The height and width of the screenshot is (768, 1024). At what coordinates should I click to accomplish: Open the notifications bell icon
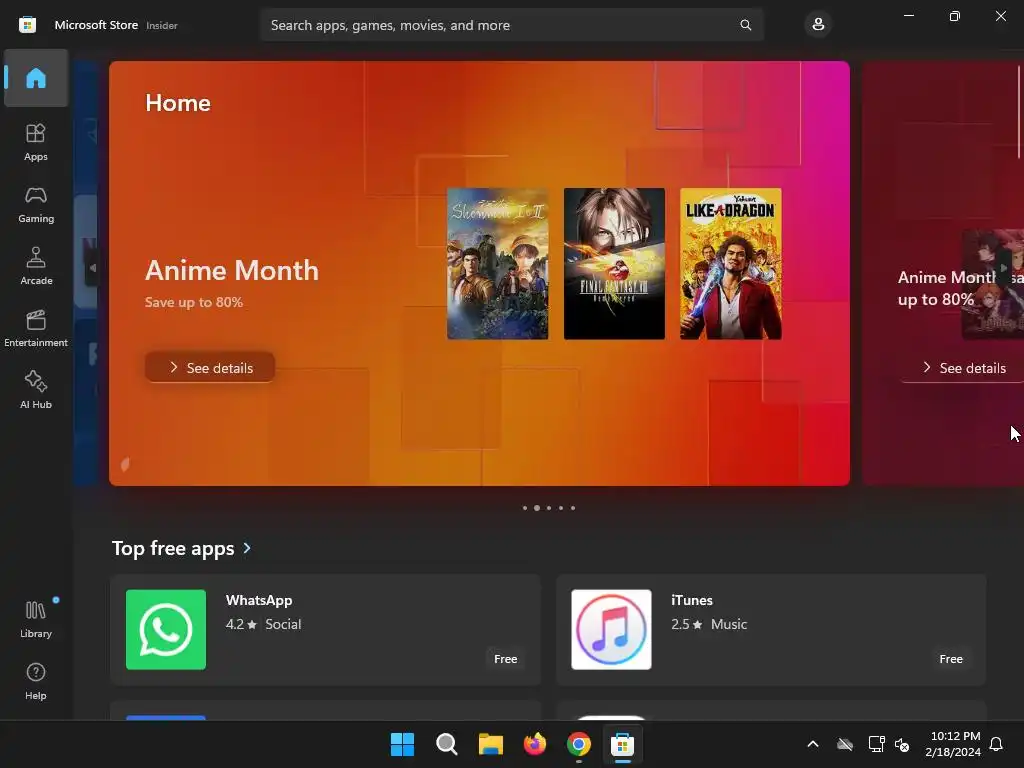coord(997,744)
